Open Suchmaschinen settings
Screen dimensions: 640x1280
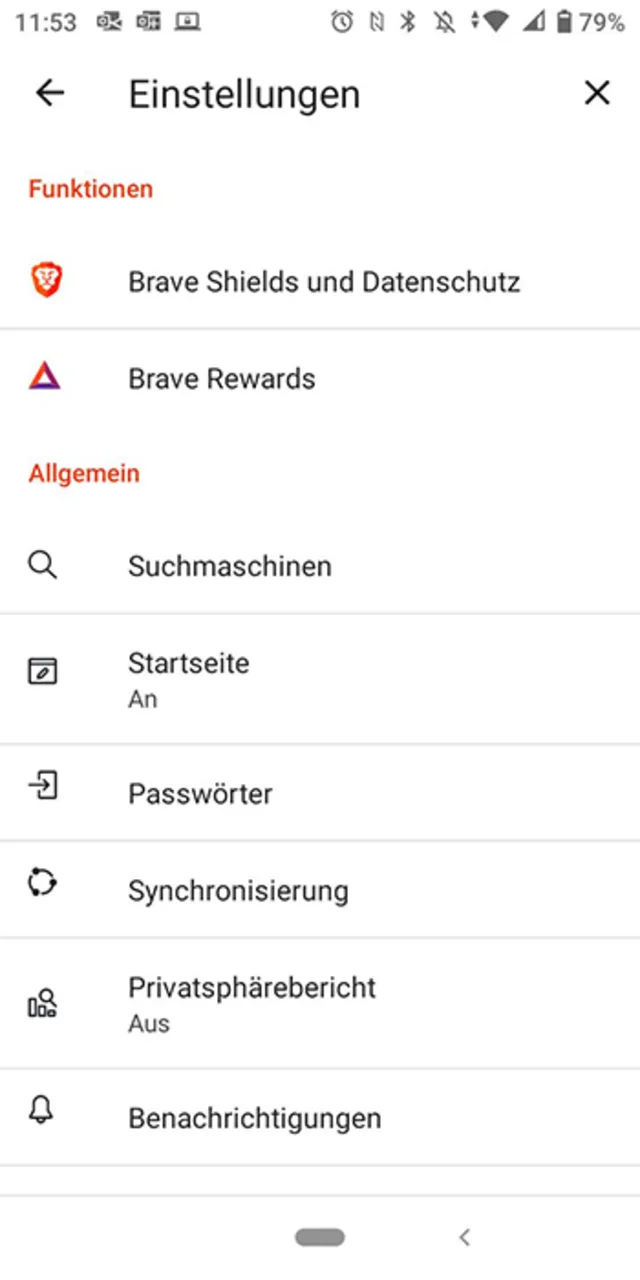(230, 566)
